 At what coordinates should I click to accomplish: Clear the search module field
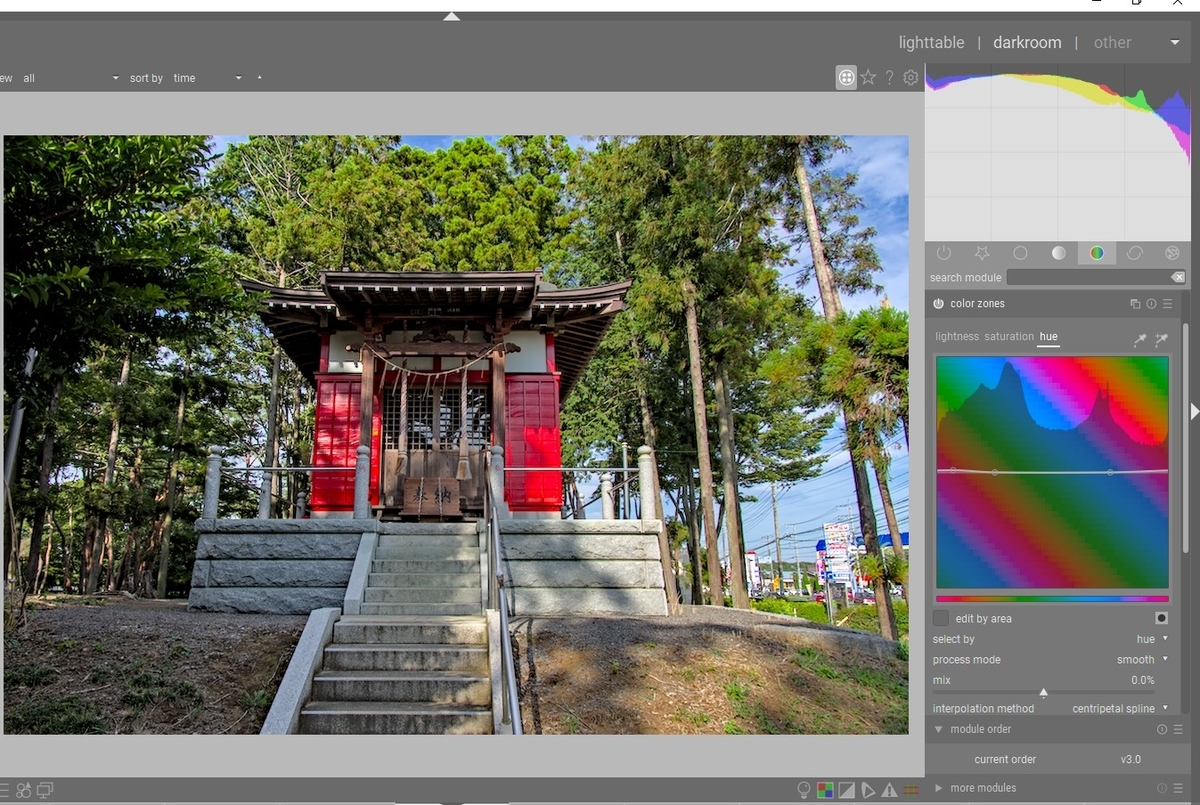point(1178,277)
